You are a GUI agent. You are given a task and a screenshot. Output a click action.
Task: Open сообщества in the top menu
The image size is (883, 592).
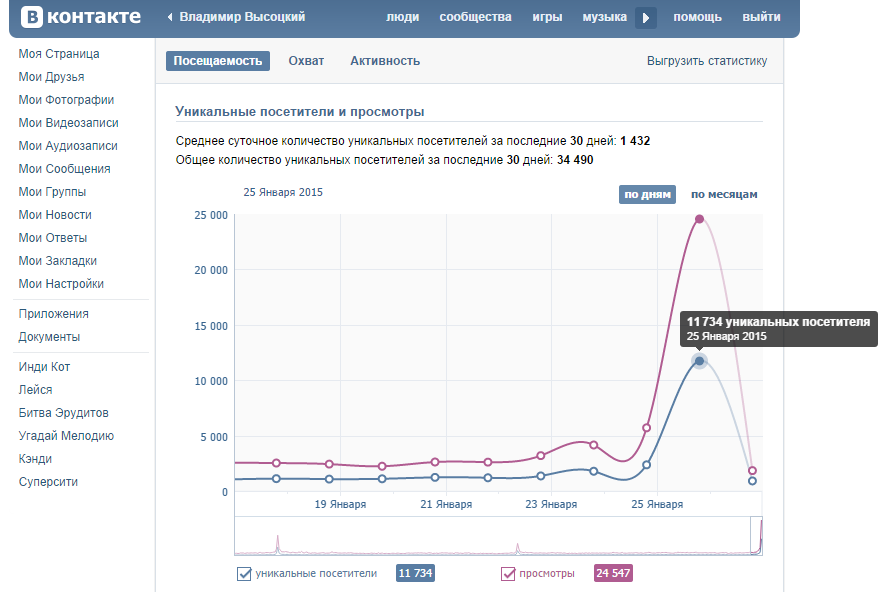click(x=475, y=17)
